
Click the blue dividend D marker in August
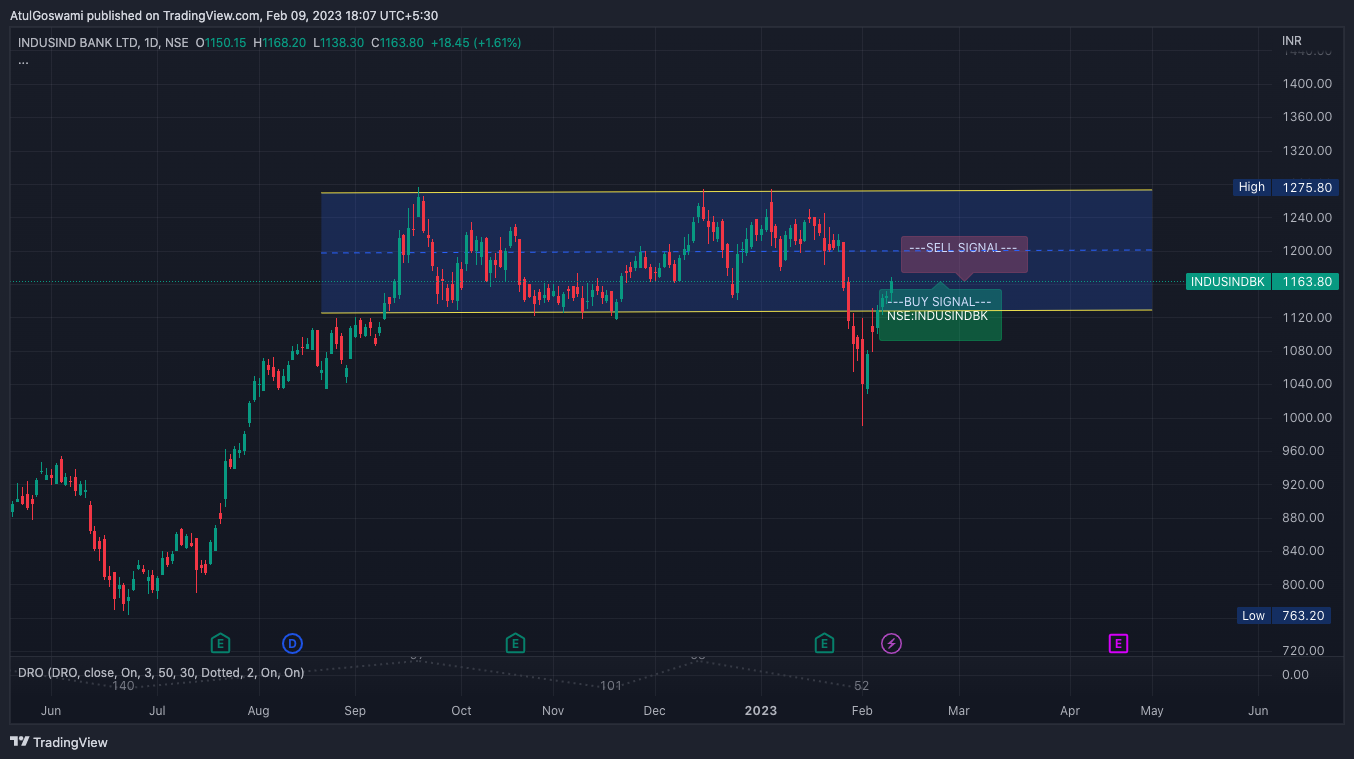(x=292, y=643)
